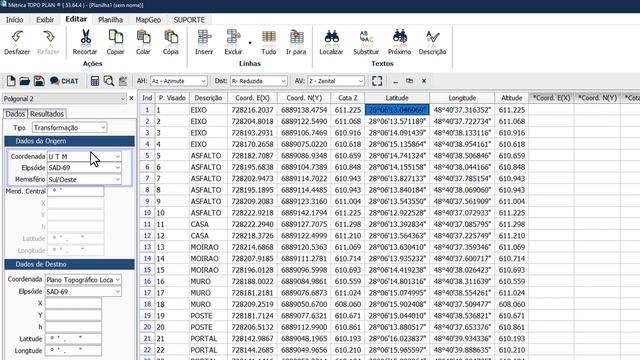The height and width of the screenshot is (360, 640).
Task: Open Localizar binoculars tool
Action: (x=331, y=37)
